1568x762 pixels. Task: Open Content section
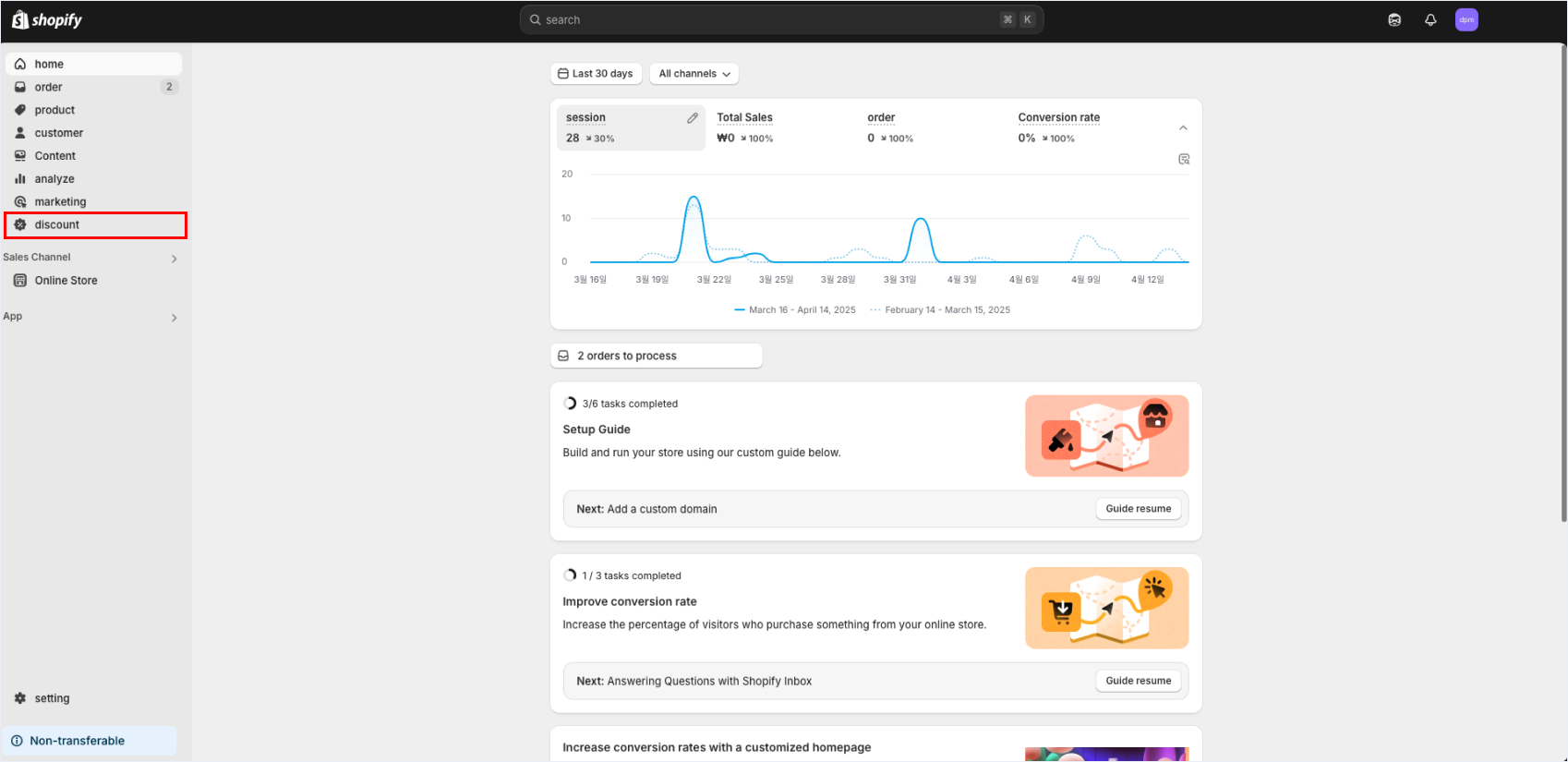pyautogui.click(x=93, y=156)
